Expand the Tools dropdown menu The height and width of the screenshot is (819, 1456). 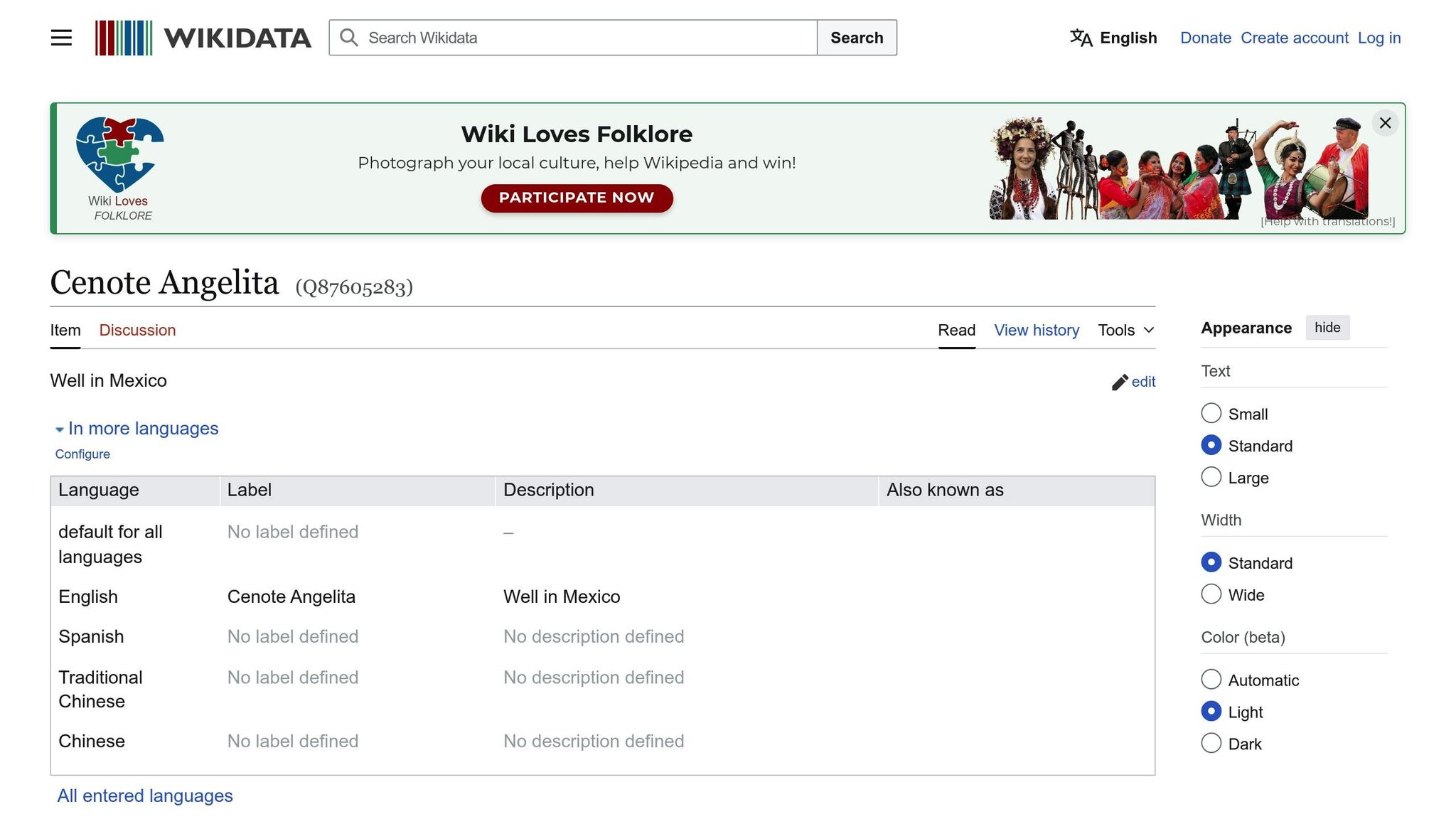pos(1126,330)
